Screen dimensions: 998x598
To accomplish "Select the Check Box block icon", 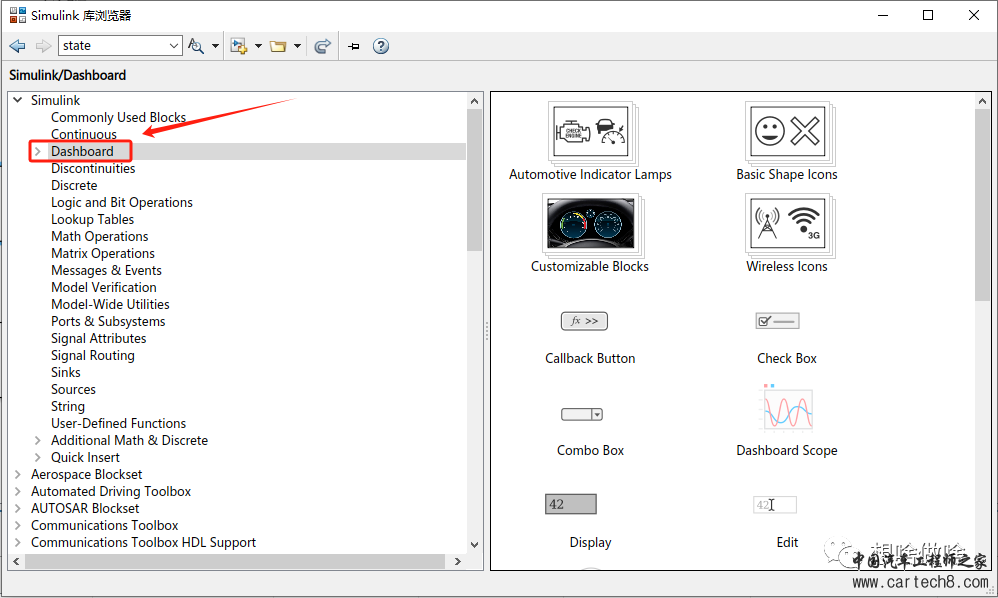I will click(x=777, y=321).
